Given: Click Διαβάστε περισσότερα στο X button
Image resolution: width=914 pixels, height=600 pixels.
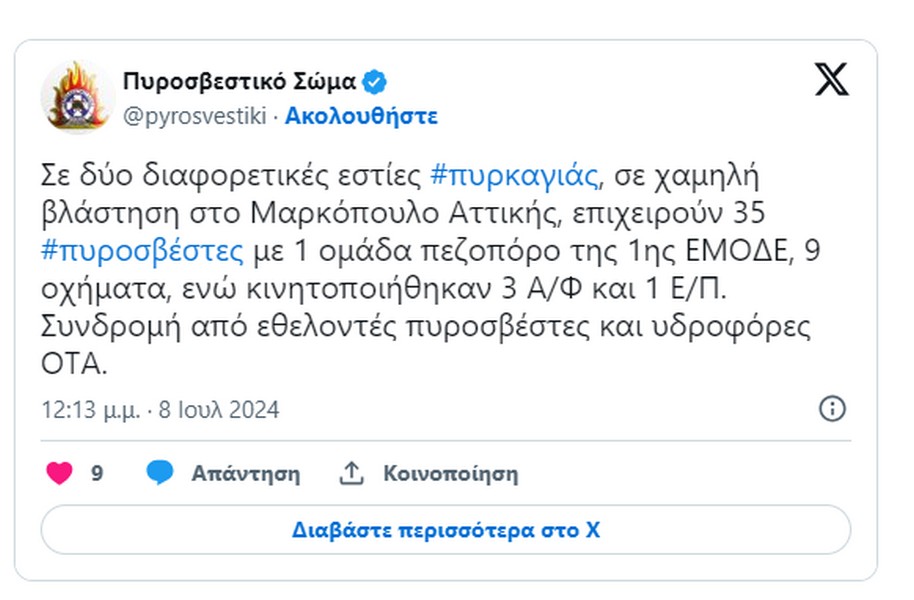Looking at the screenshot, I should [x=446, y=530].
